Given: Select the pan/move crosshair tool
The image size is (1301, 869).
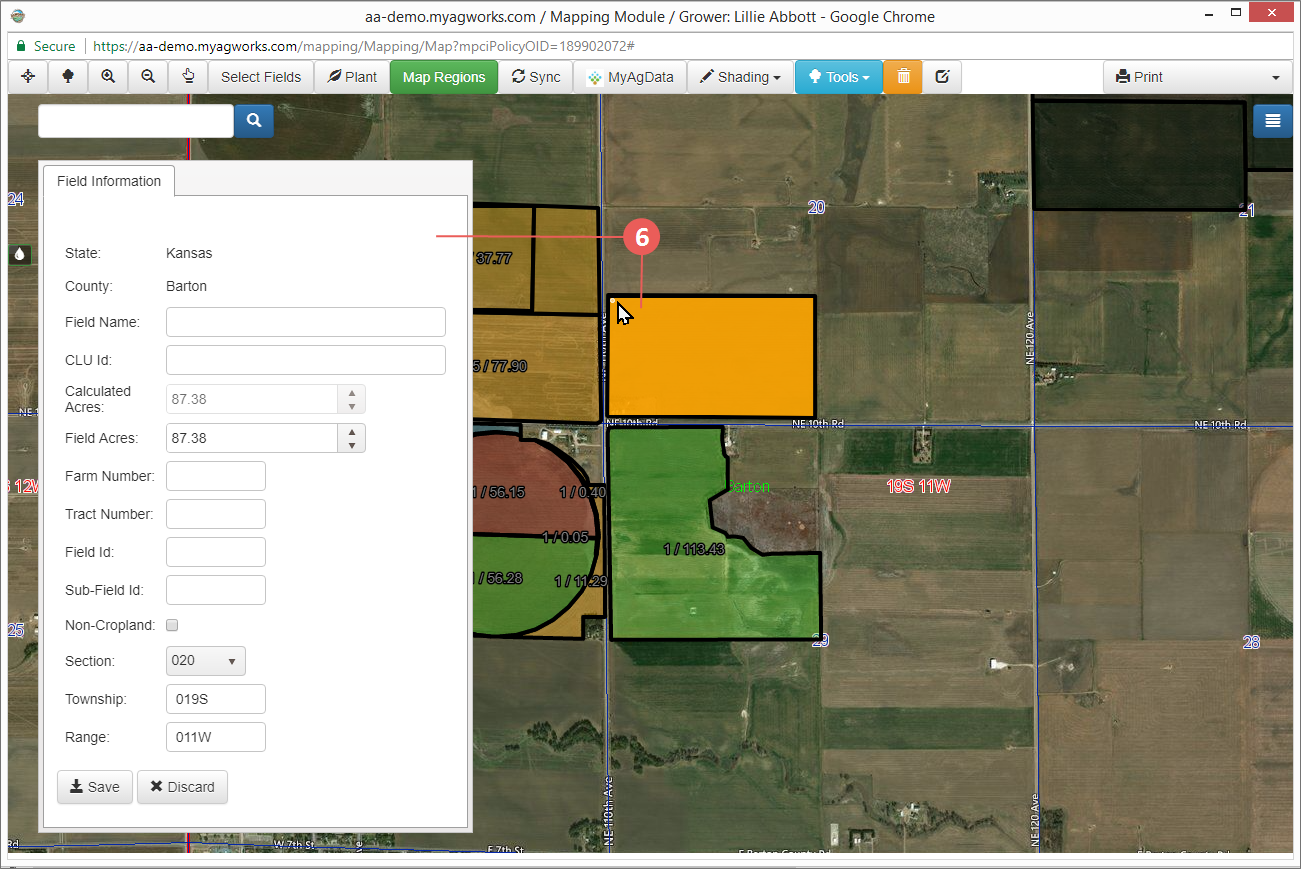Looking at the screenshot, I should (x=28, y=77).
